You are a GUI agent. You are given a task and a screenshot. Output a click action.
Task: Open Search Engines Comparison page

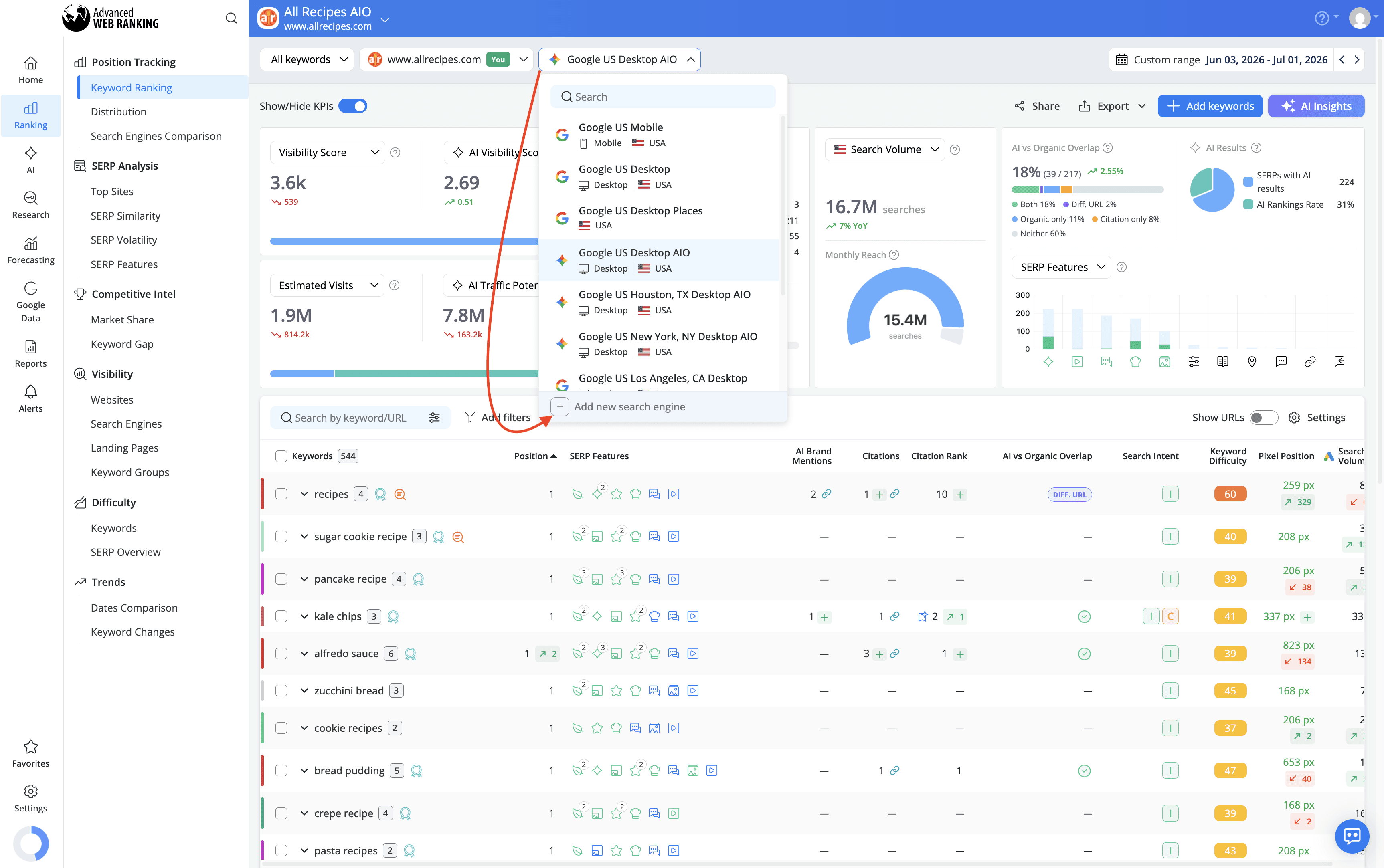coord(156,136)
